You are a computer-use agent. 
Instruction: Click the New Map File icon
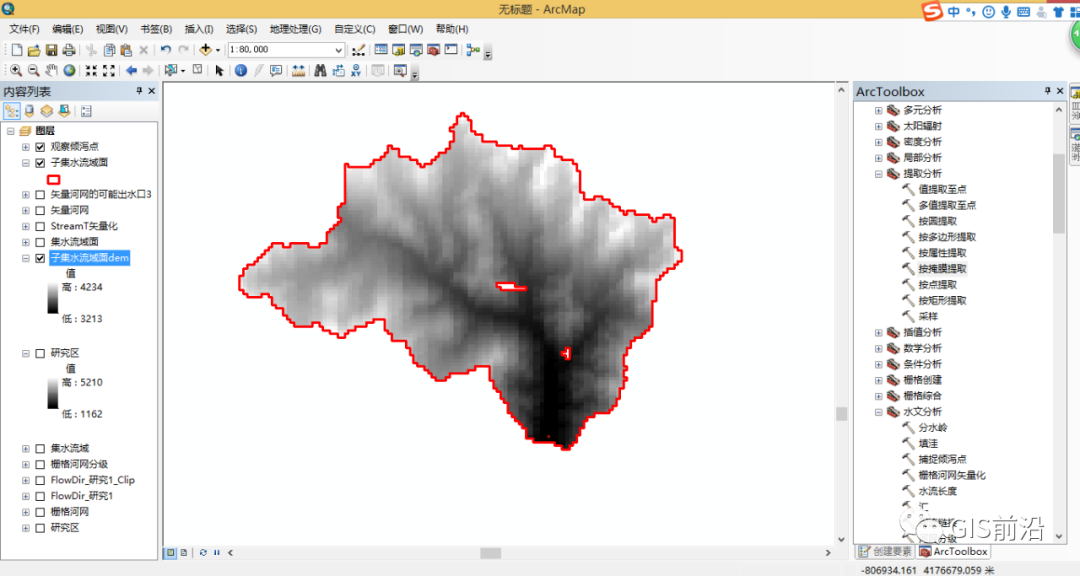[x=17, y=50]
